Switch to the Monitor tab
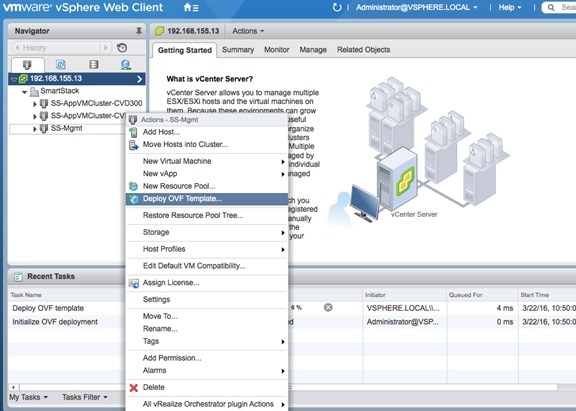This screenshot has height=411, width=576. click(x=277, y=50)
